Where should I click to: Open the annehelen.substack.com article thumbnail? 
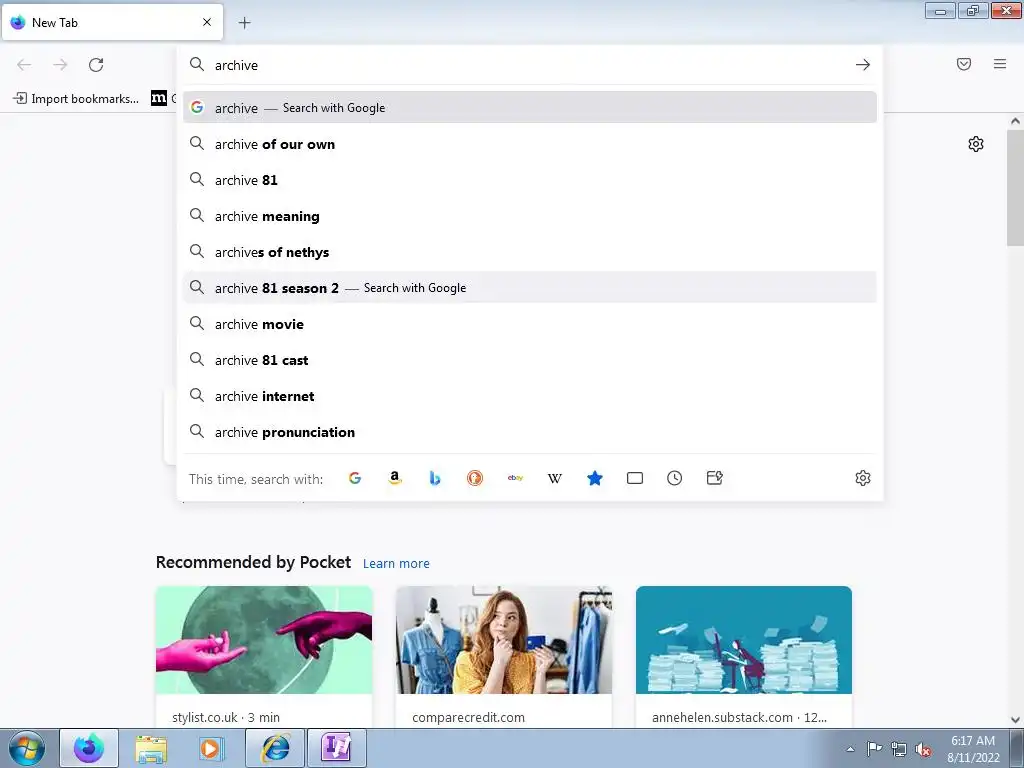744,639
